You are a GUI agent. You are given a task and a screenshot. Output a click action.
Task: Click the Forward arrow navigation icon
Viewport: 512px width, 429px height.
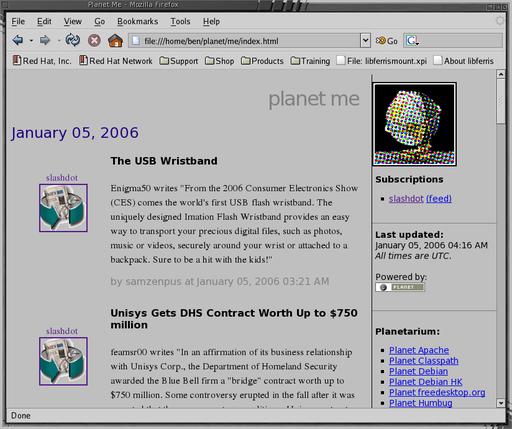pos(45,41)
